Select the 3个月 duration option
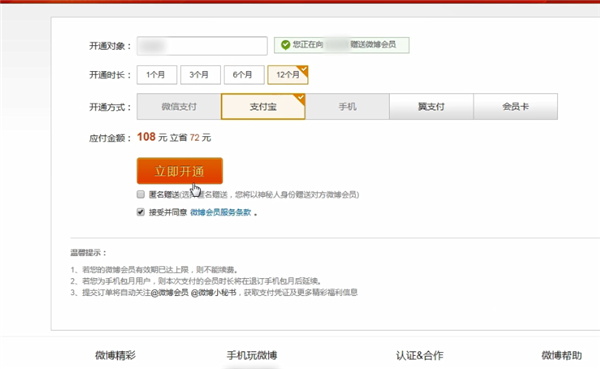The height and width of the screenshot is (369, 600). (x=201, y=75)
